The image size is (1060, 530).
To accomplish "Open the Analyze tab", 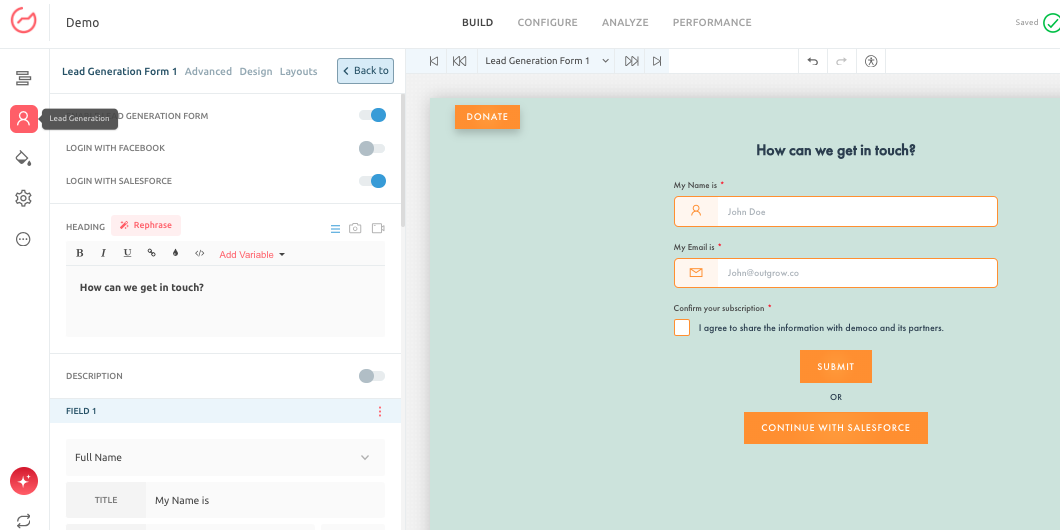I will tap(625, 22).
